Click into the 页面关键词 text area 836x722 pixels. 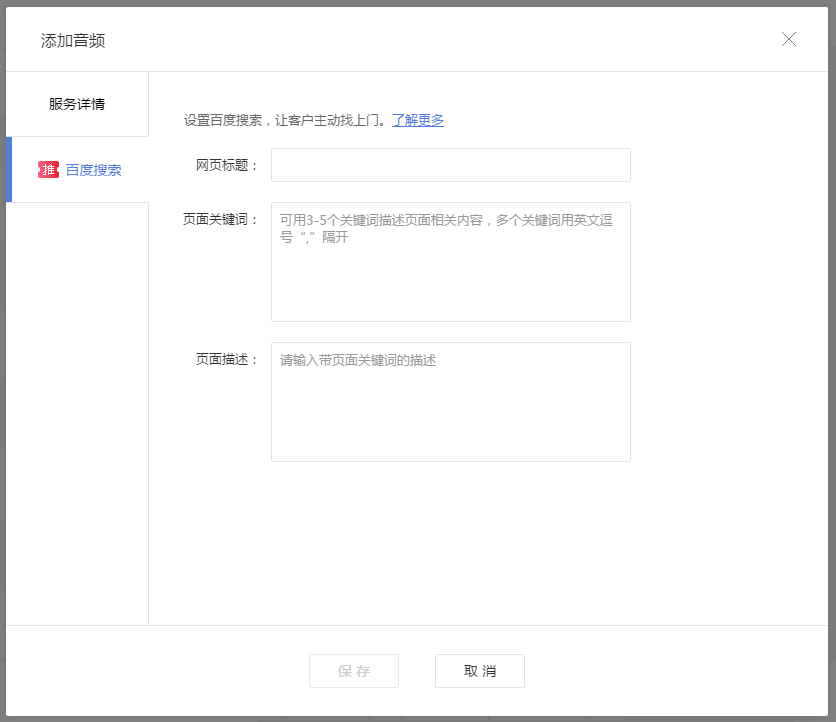[x=451, y=262]
